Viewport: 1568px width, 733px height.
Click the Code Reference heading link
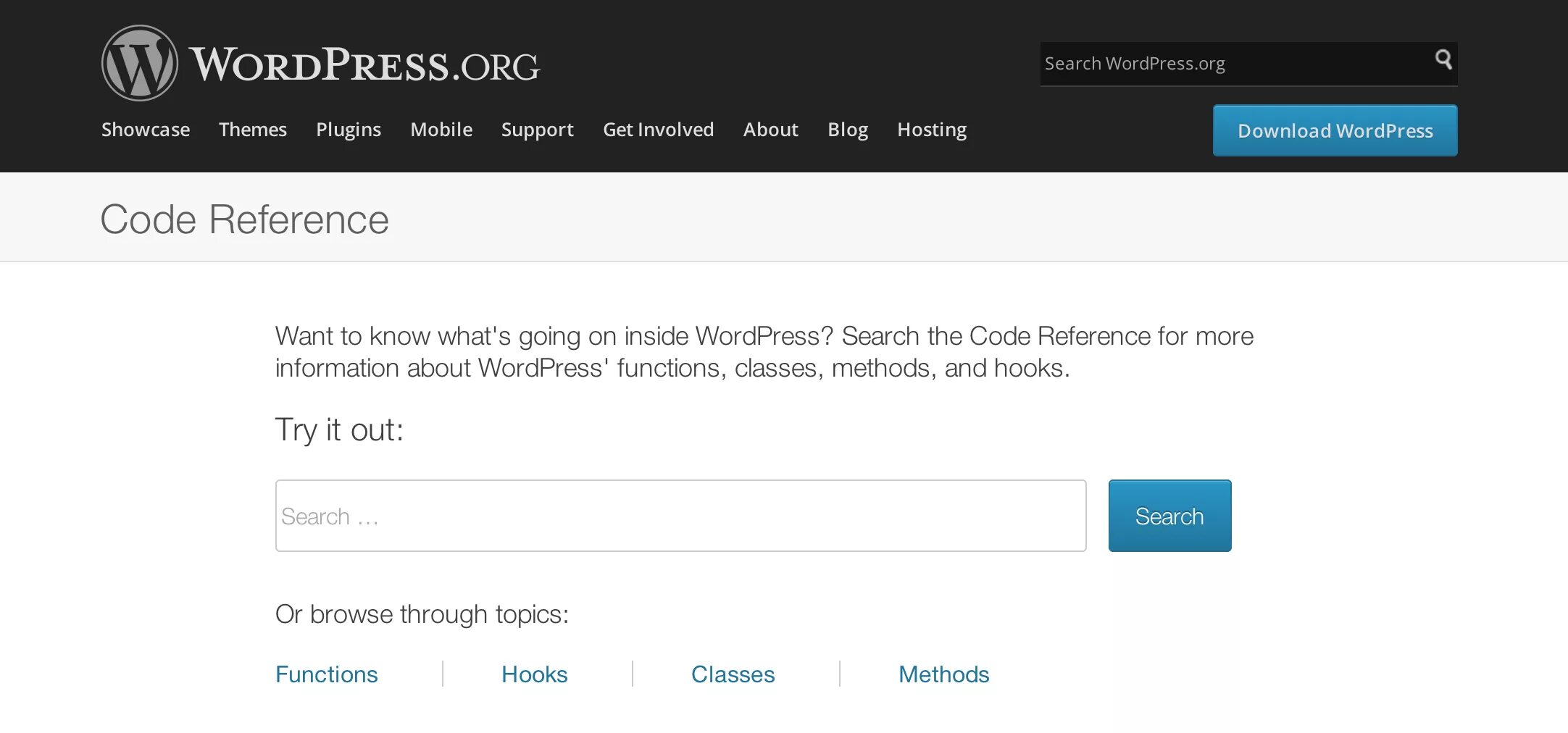point(244,219)
